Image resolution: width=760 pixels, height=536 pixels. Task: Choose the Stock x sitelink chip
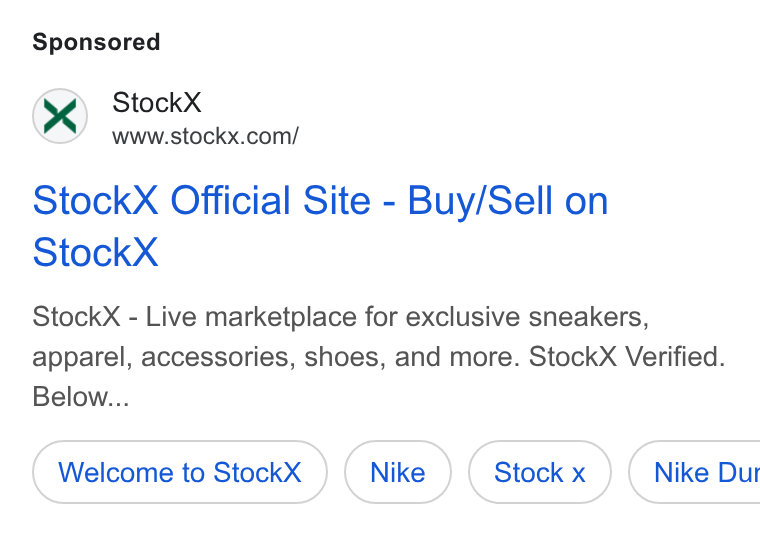(x=539, y=472)
